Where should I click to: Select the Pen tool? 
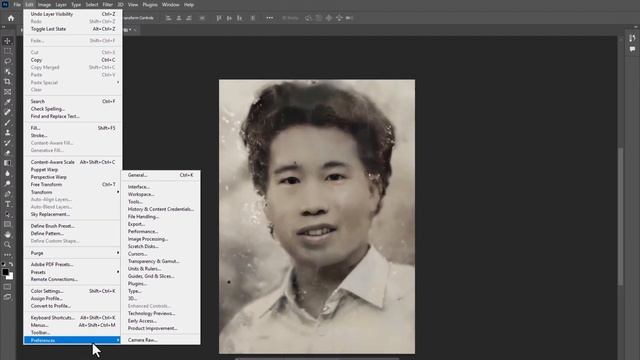(x=7, y=194)
